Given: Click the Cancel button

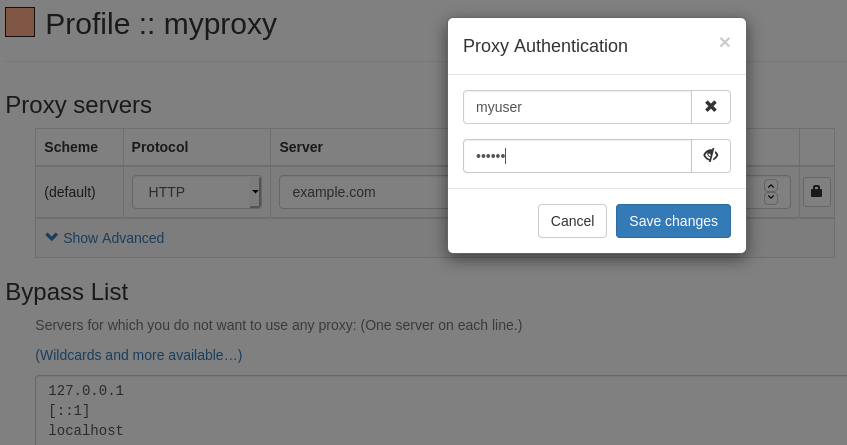Looking at the screenshot, I should (572, 221).
